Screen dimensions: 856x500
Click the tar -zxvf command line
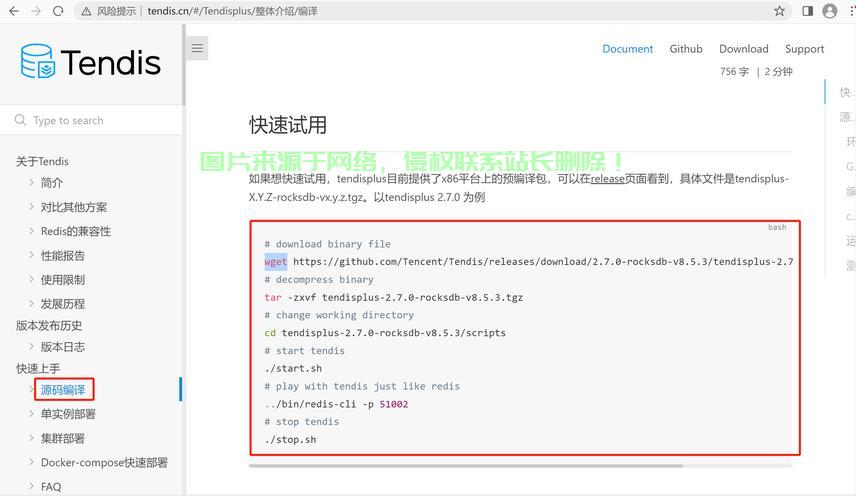click(x=394, y=297)
